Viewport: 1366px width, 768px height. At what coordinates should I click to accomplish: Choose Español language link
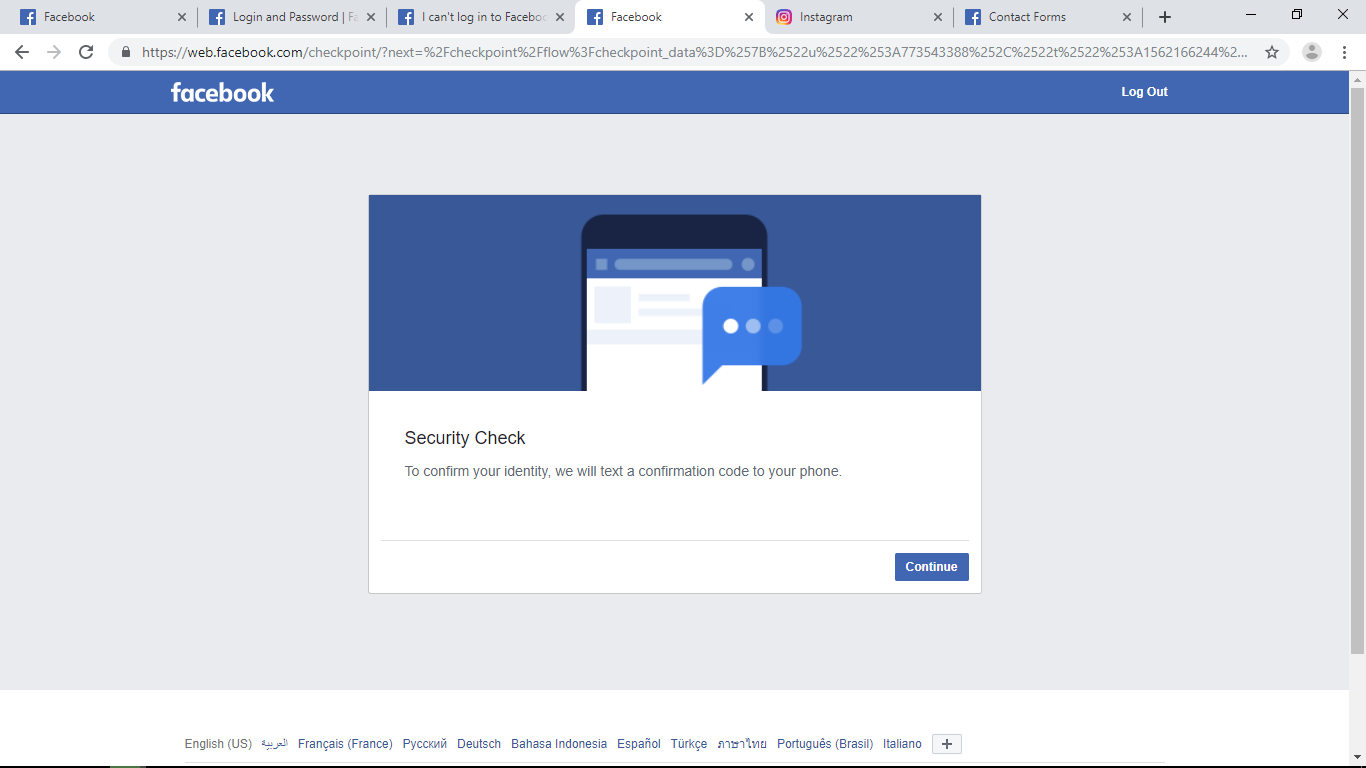tap(639, 744)
